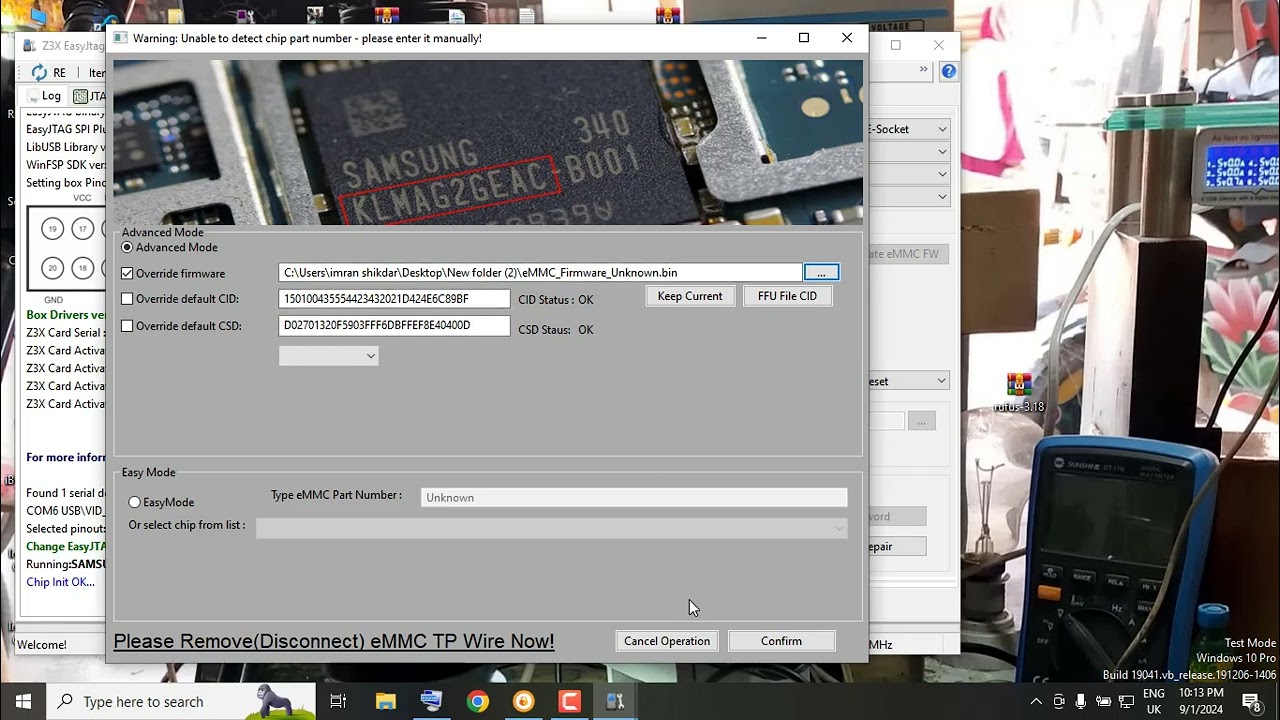Screen dimensions: 1280x720
Task: Click FFU File CID button
Action: click(787, 296)
